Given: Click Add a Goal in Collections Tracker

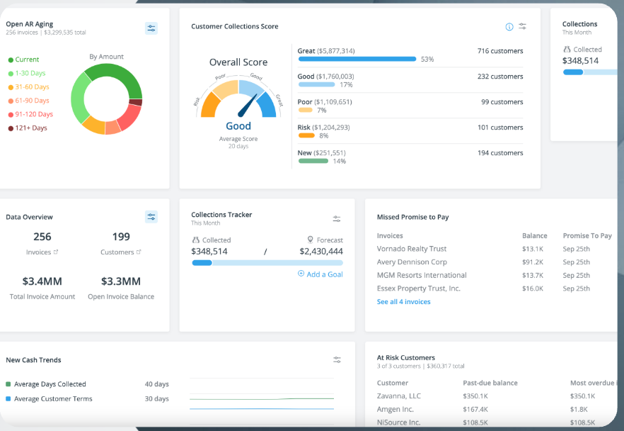Looking at the screenshot, I should point(320,274).
